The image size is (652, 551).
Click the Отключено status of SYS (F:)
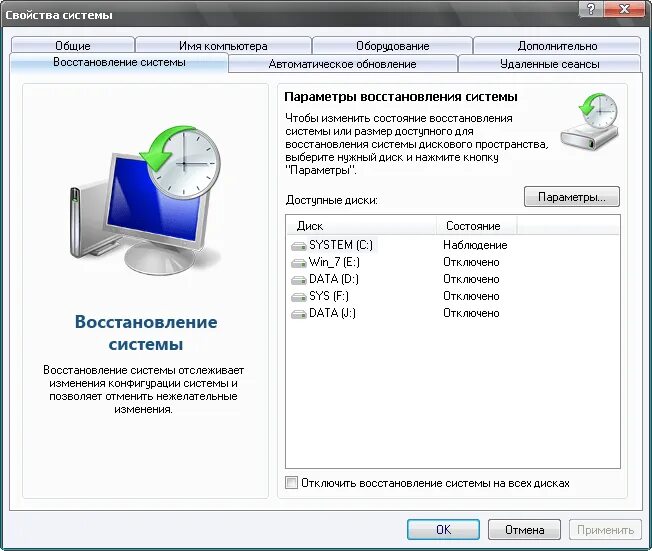point(471,296)
